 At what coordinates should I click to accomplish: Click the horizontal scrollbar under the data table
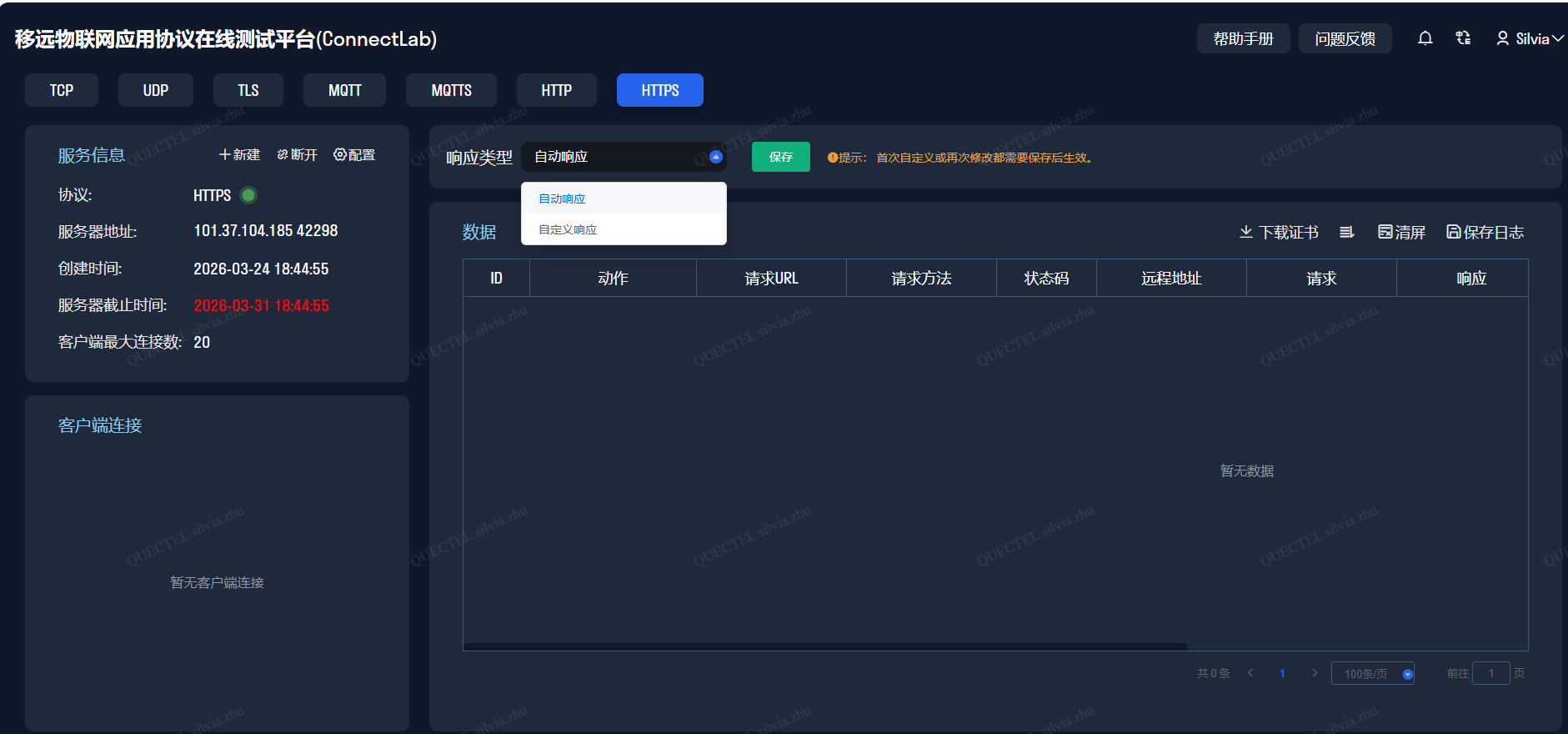point(825,646)
